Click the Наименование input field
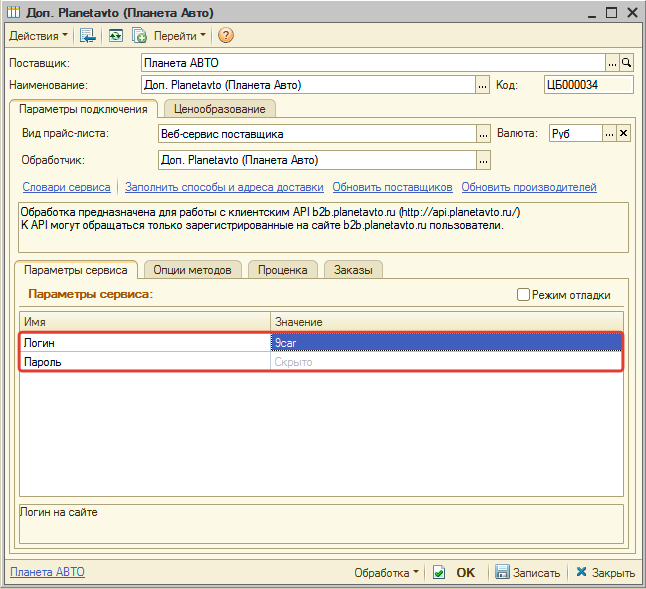The width and height of the screenshot is (646, 589). point(308,85)
